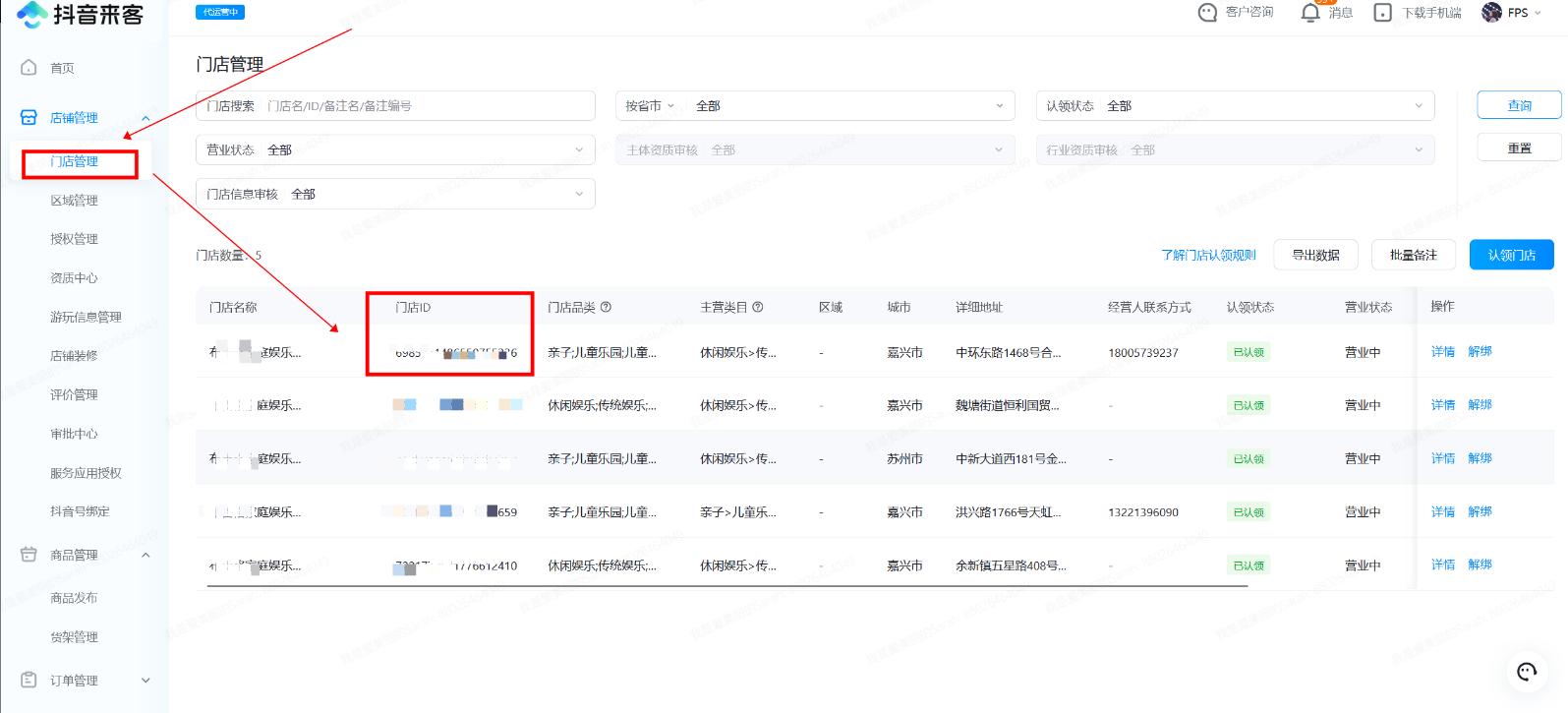Open the 门店信息审核 dropdown
1568x713 pixels.
(395, 194)
